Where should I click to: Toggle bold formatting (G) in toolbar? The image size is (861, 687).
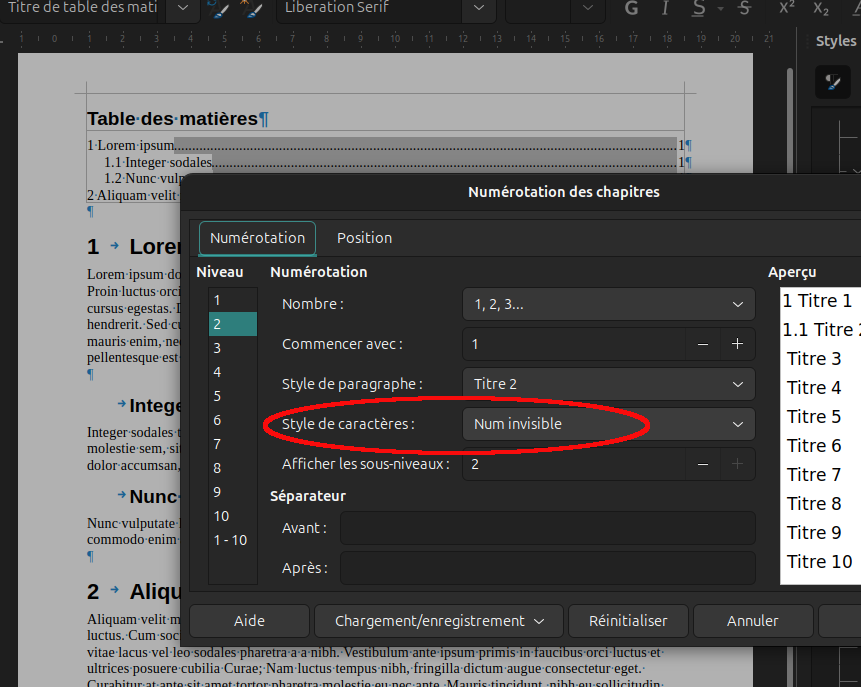click(631, 8)
